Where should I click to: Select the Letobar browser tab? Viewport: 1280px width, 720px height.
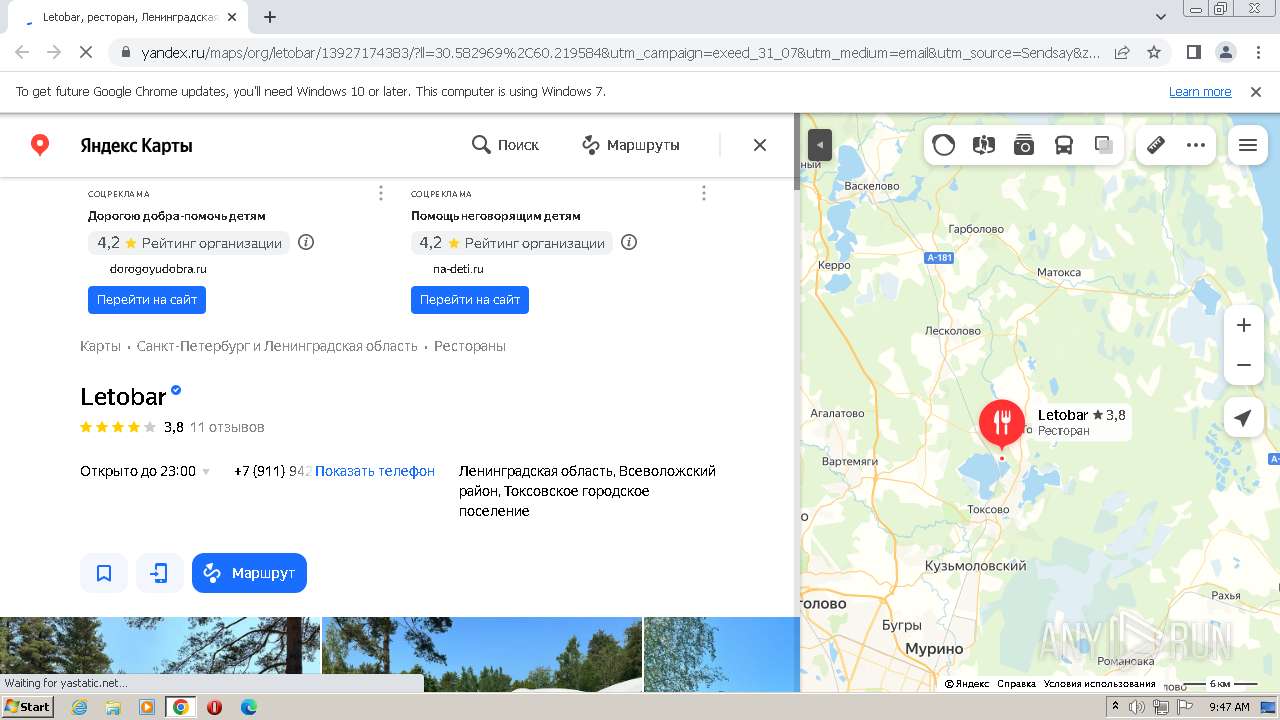pos(128,17)
